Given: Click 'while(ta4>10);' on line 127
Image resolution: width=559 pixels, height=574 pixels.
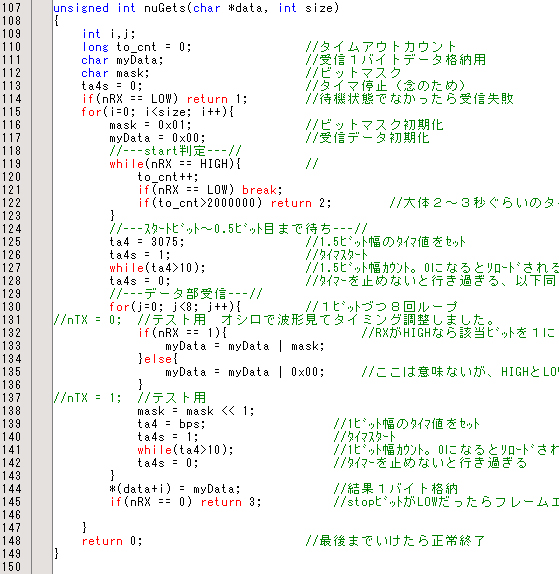Looking at the screenshot, I should 157,268.
